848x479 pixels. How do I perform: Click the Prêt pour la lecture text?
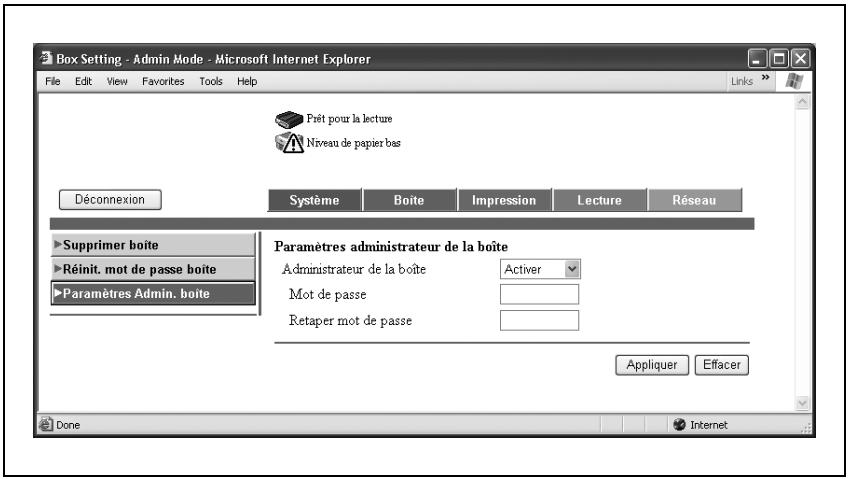[349, 118]
